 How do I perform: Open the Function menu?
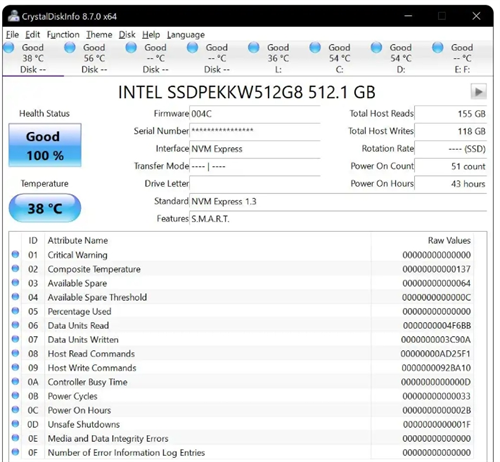point(63,35)
